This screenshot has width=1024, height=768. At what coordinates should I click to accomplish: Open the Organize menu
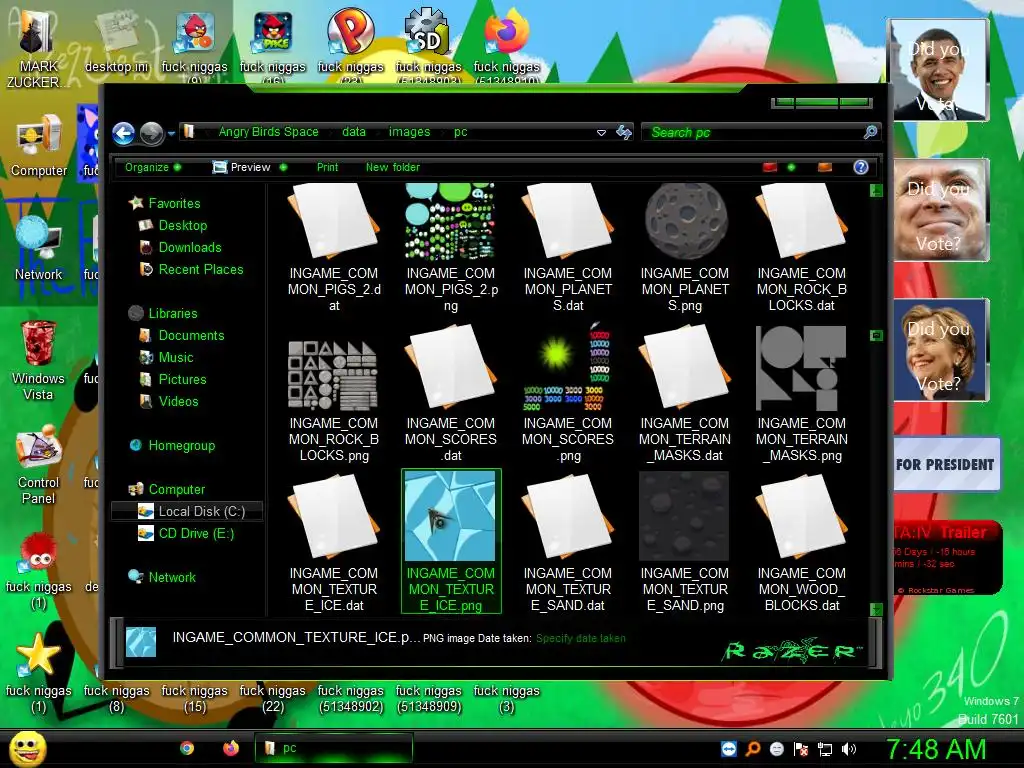point(152,167)
